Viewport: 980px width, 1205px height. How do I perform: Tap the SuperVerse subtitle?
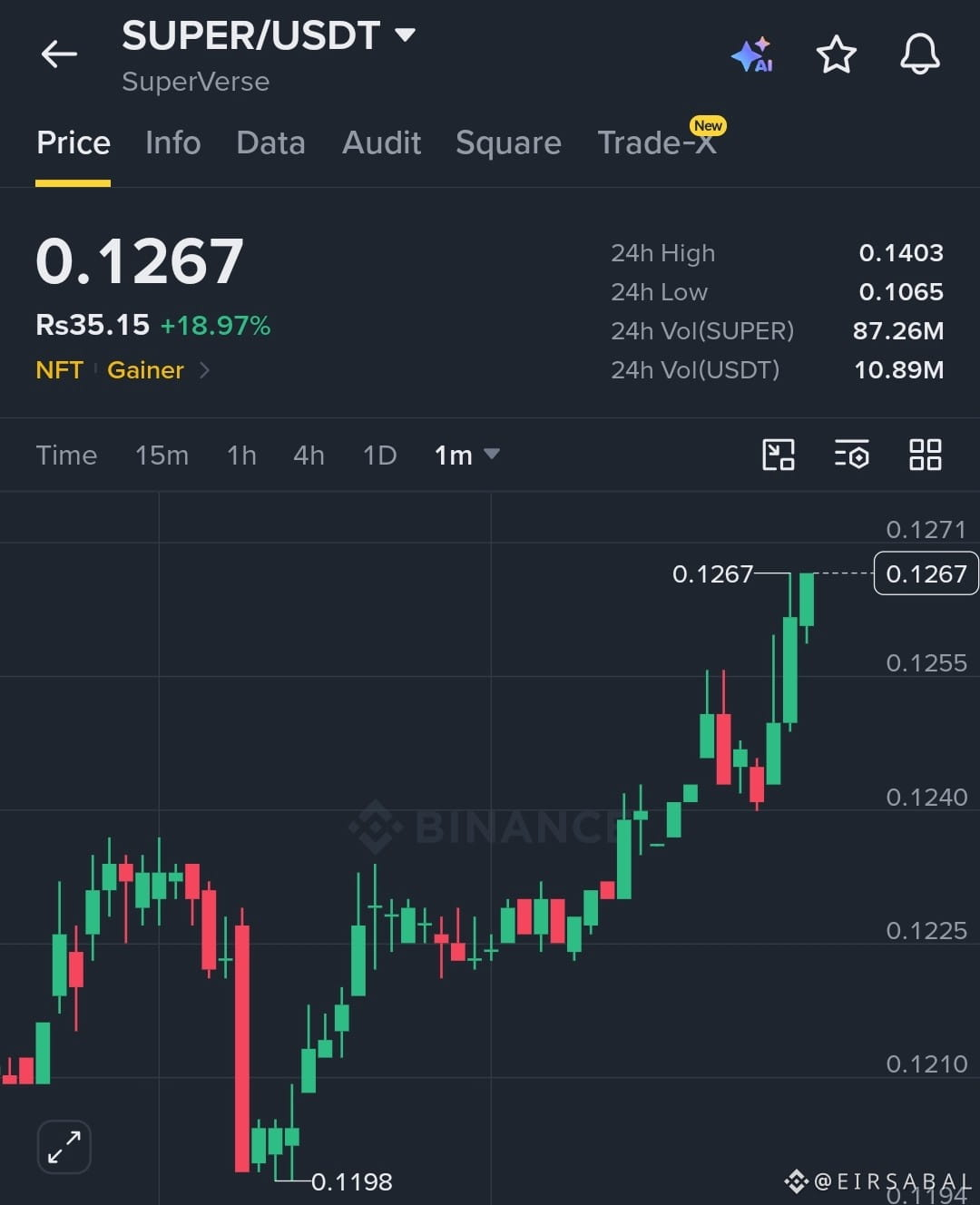(x=196, y=82)
